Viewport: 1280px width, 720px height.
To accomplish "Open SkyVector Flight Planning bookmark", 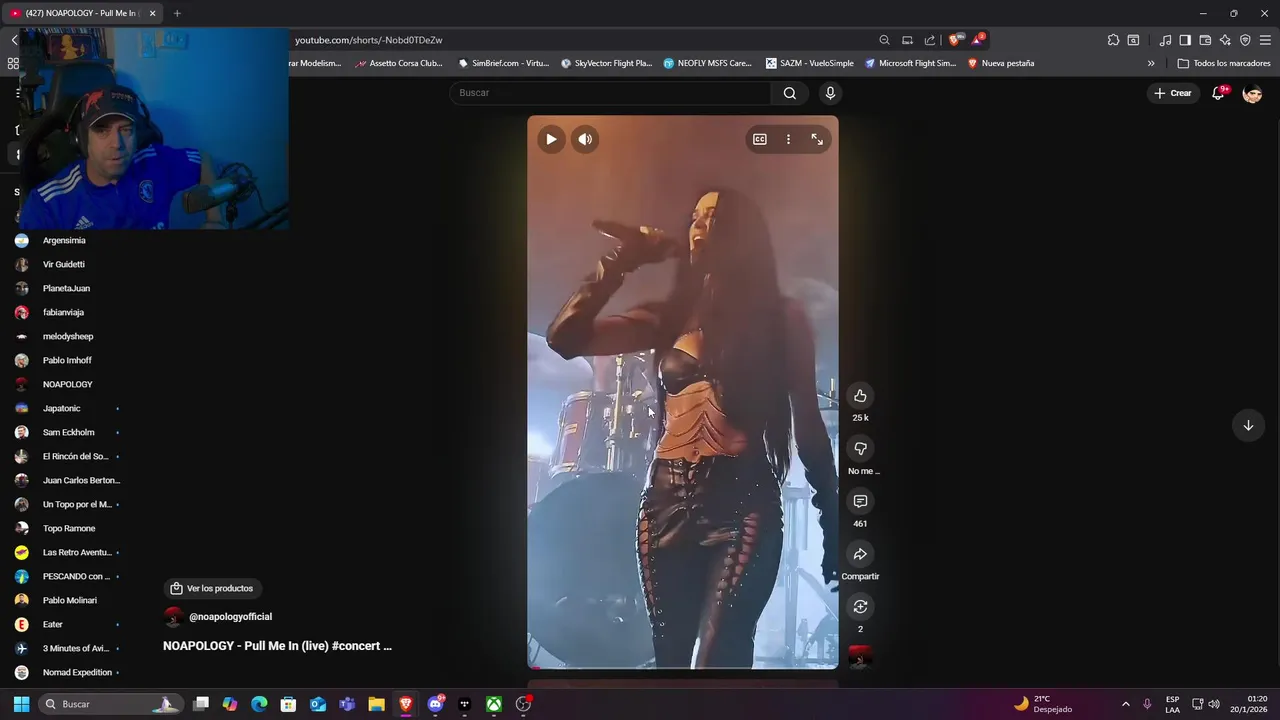I will 606,63.
